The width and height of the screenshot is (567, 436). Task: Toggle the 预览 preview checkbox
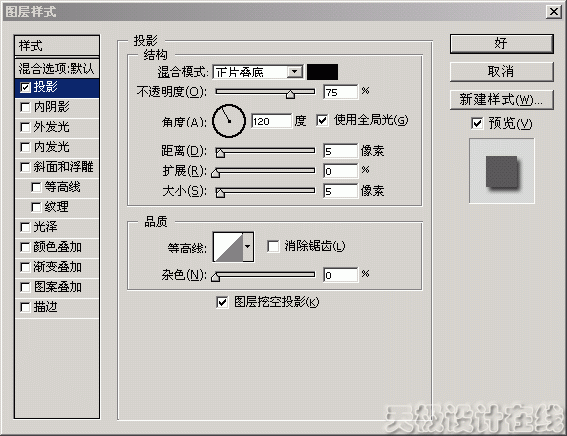477,123
